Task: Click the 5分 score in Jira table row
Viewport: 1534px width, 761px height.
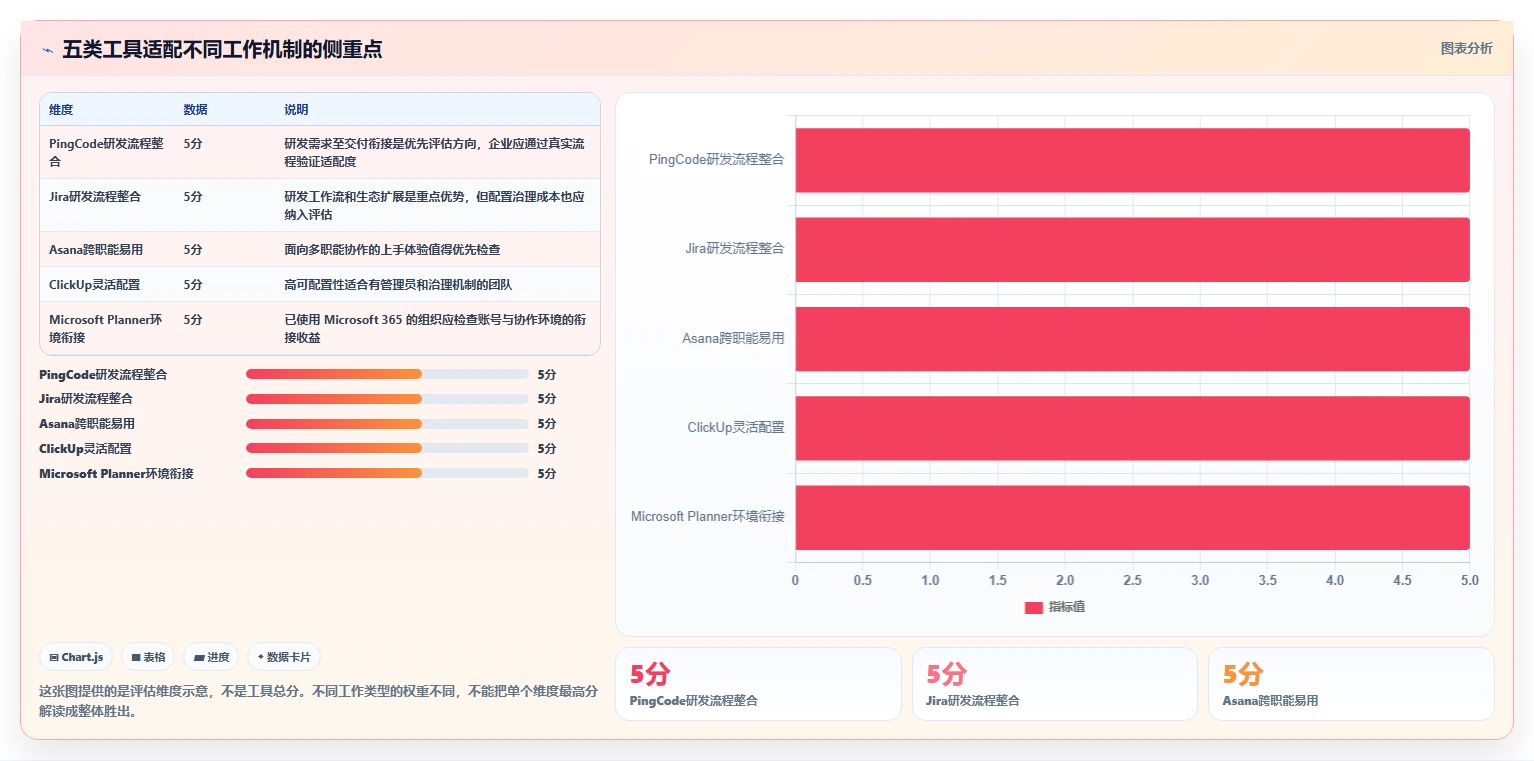Action: pos(193,197)
